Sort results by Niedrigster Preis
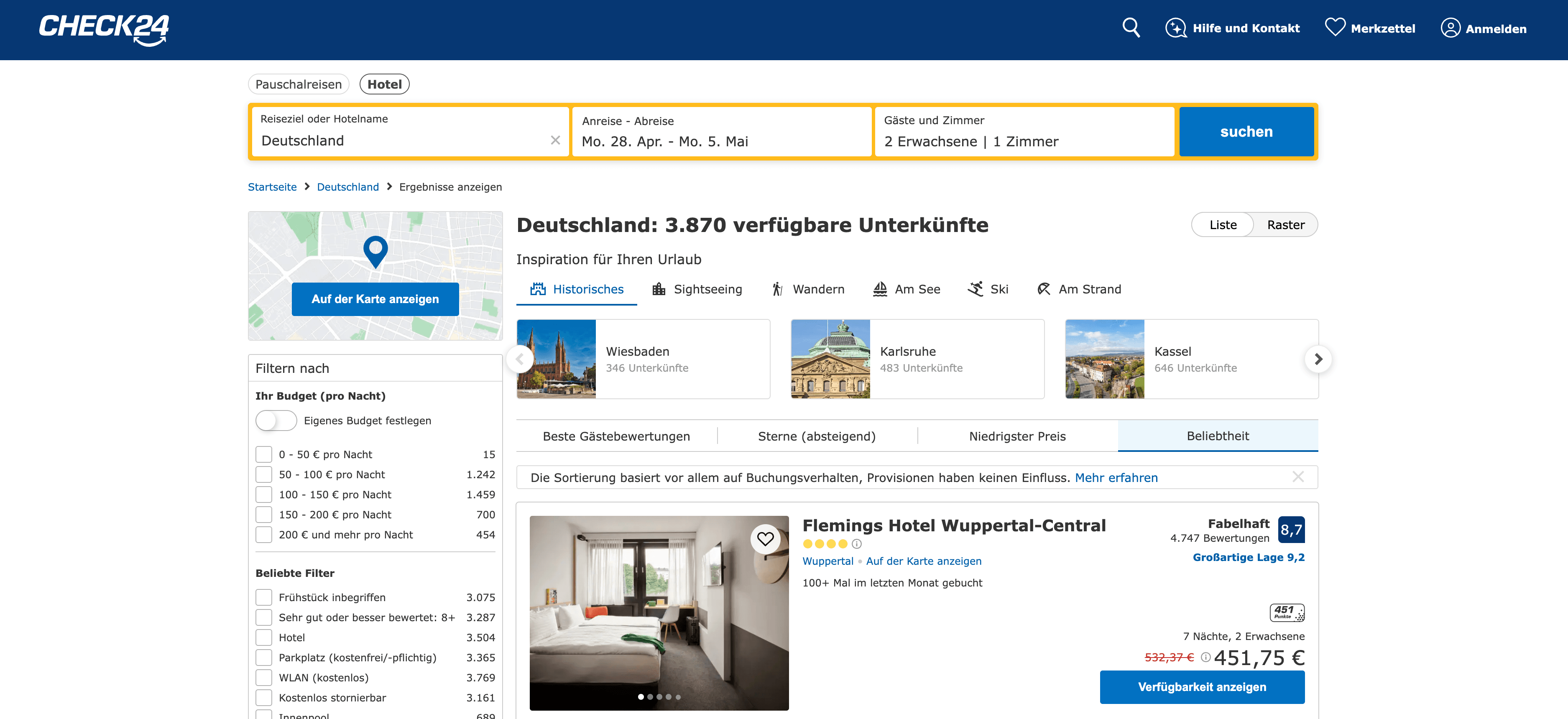The width and height of the screenshot is (1568, 719). [x=1017, y=436]
